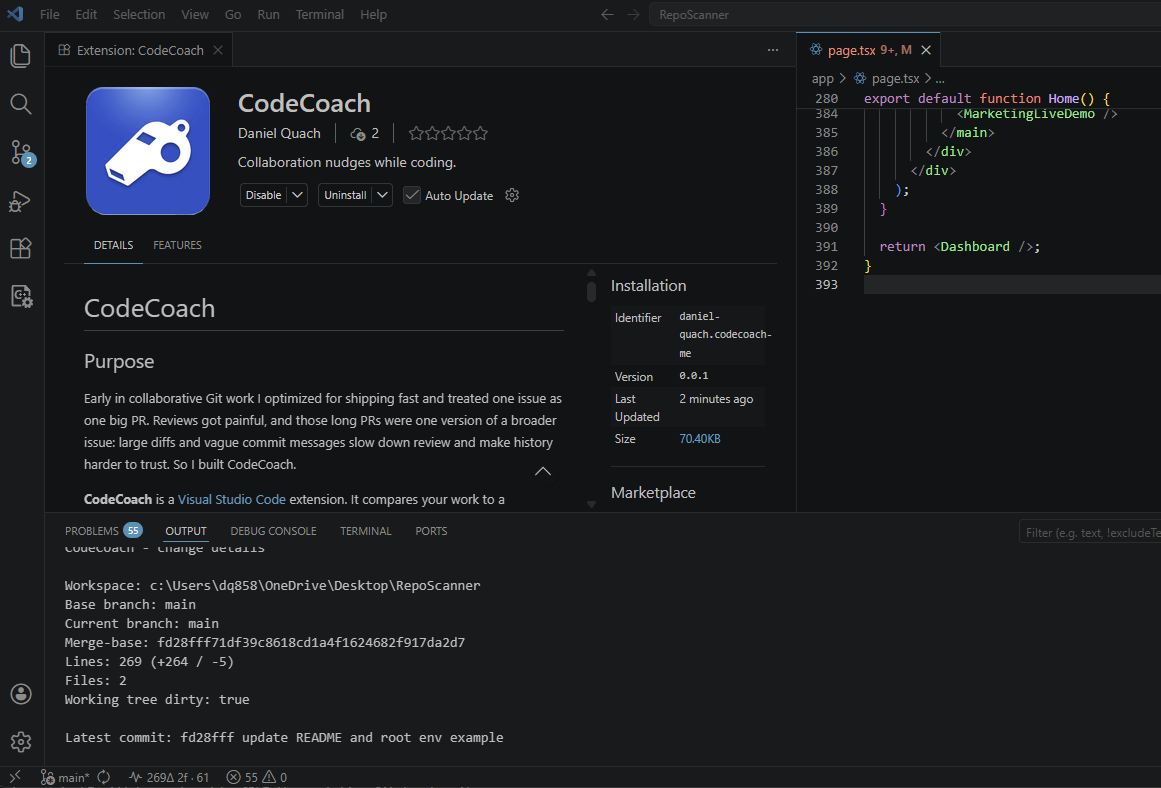
Task: Open the Manage gear in the activity bar
Action: [20, 741]
